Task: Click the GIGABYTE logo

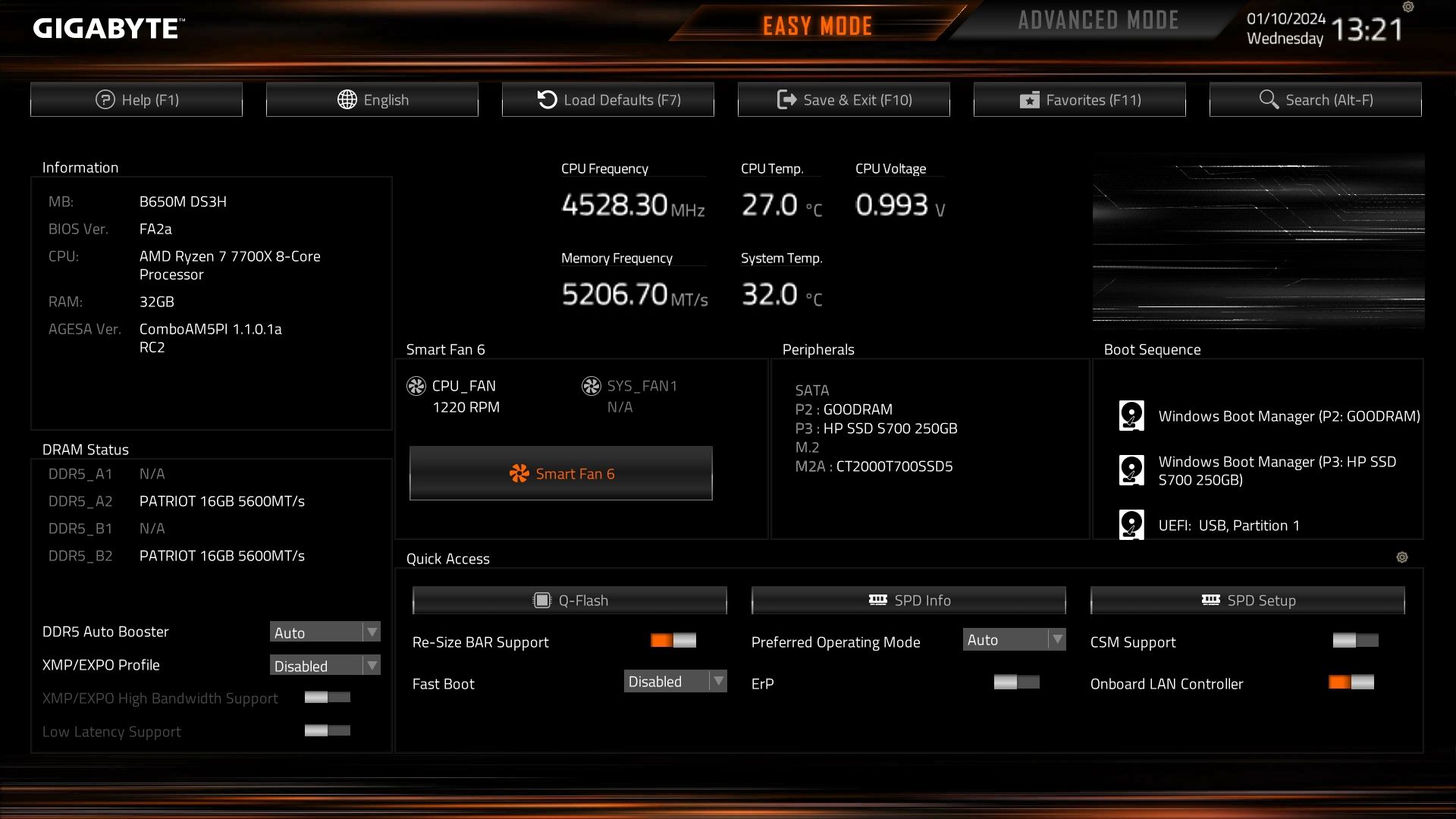Action: pyautogui.click(x=108, y=29)
